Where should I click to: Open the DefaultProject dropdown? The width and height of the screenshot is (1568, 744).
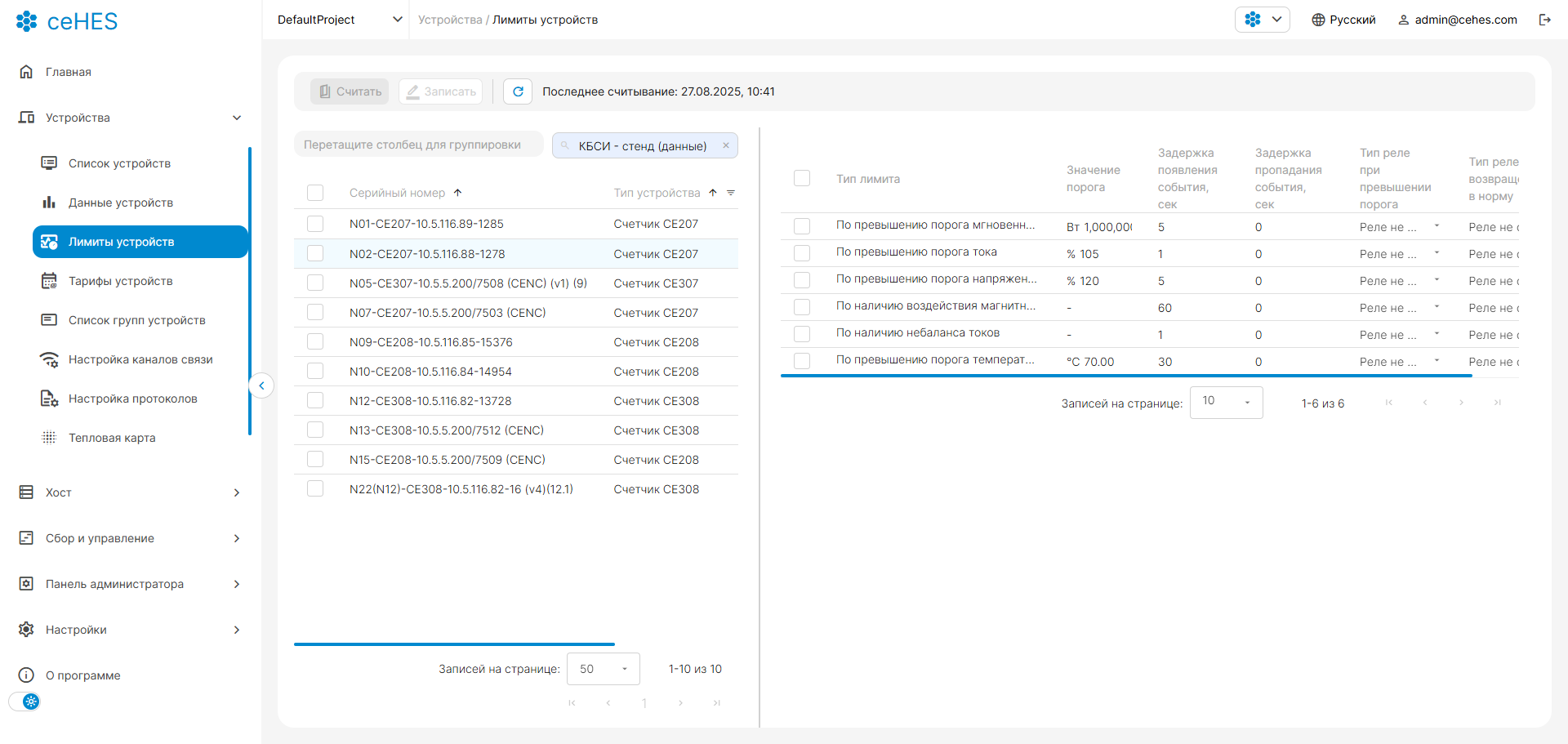[x=340, y=20]
